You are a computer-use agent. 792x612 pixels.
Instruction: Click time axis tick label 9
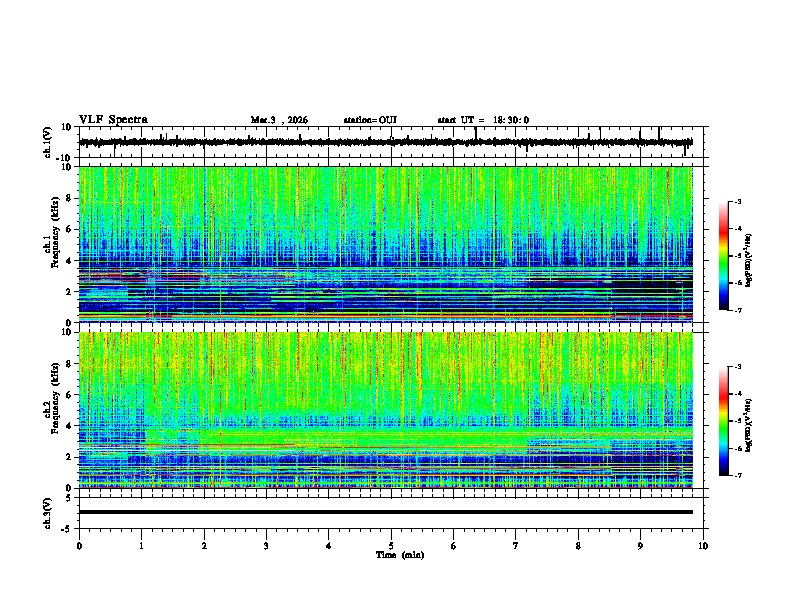(x=640, y=546)
